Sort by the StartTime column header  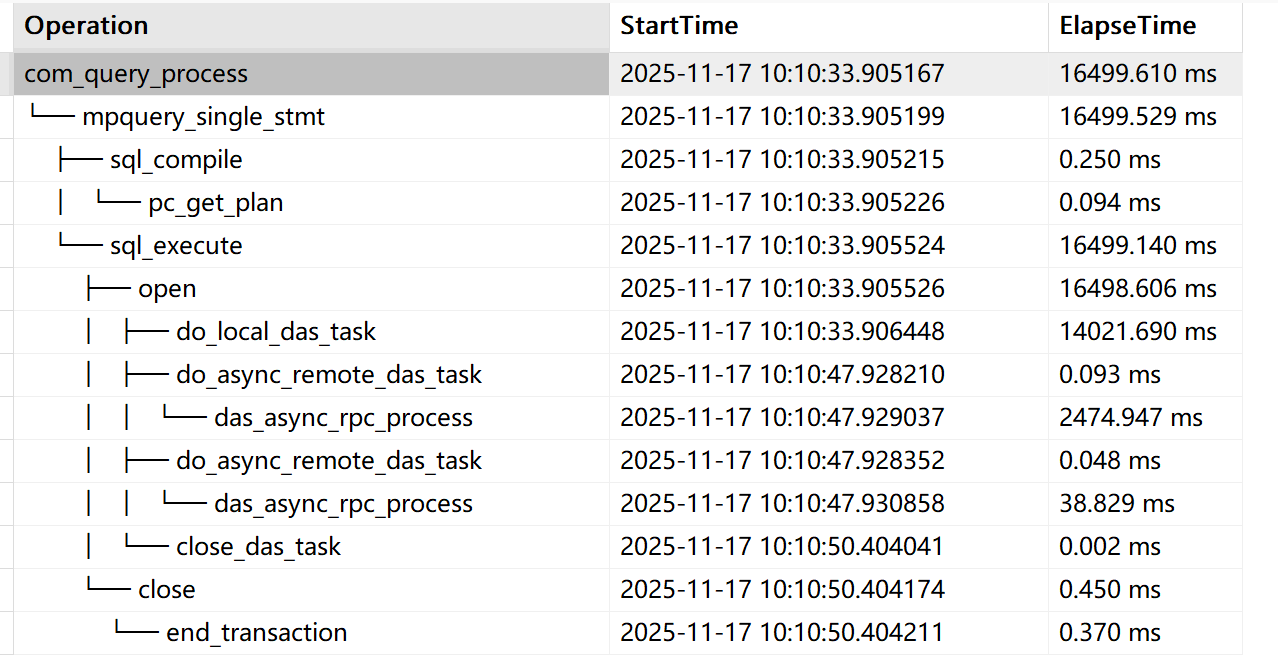679,26
